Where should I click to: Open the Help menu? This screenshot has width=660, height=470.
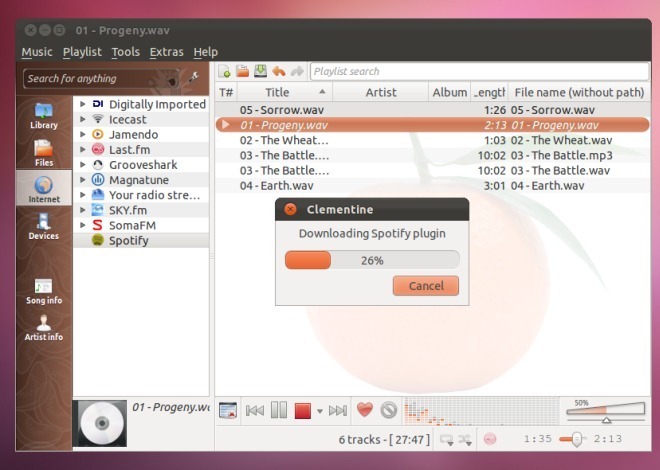(205, 52)
